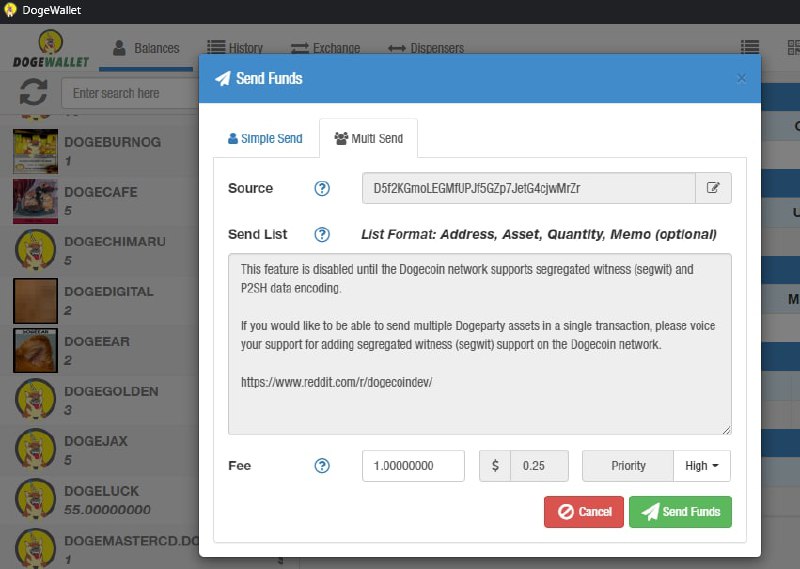This screenshot has width=800, height=569.
Task: Show help for the Send List
Action: click(x=322, y=235)
